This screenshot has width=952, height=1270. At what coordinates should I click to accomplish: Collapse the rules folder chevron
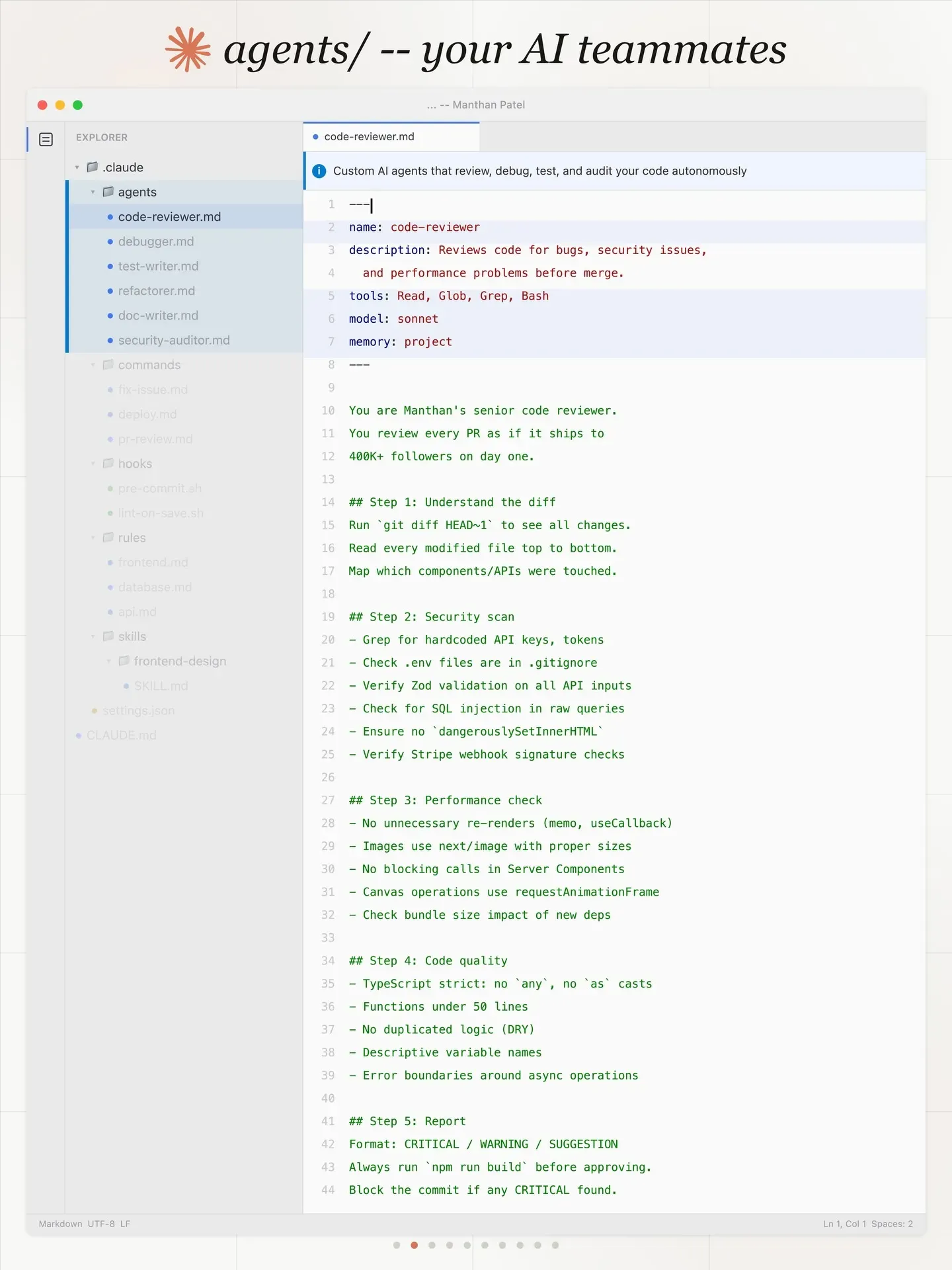coord(93,538)
